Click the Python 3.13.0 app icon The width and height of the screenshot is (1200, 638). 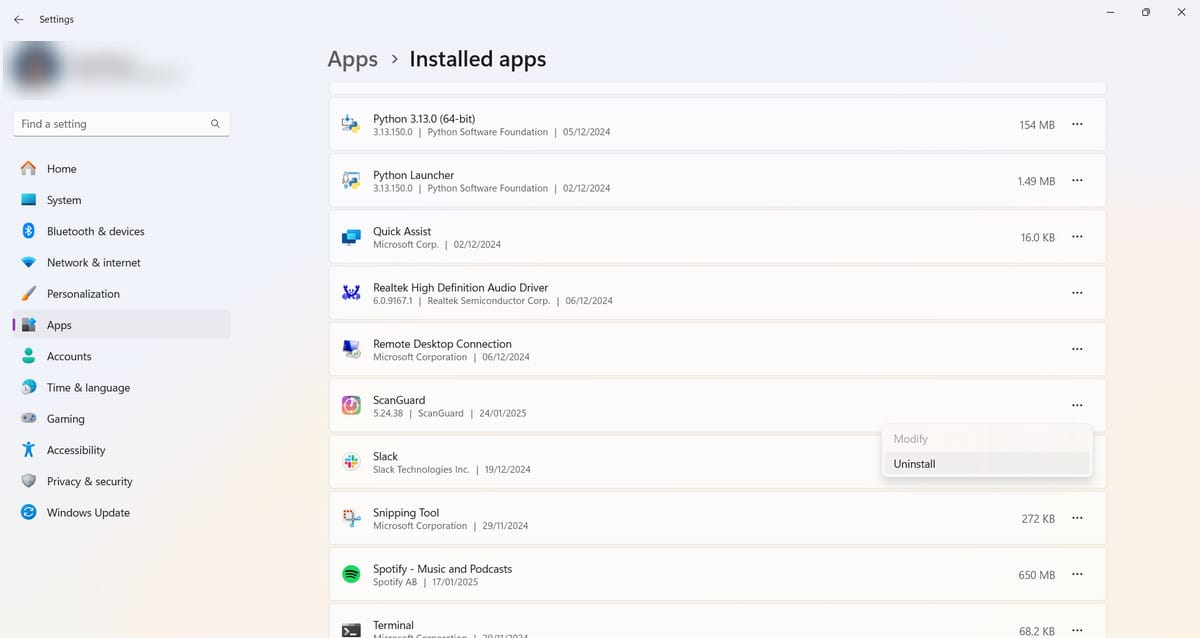351,125
